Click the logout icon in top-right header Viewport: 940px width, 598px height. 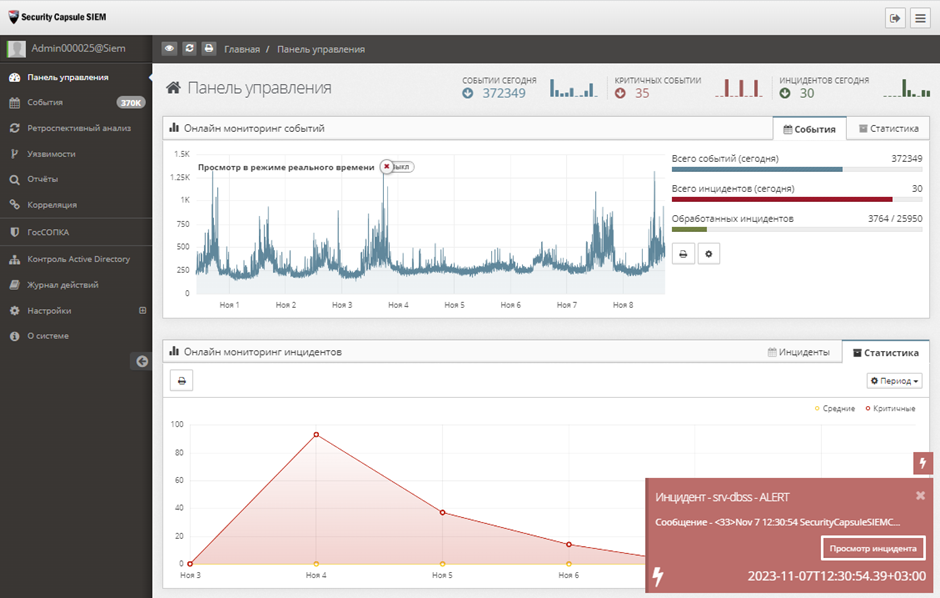point(895,18)
